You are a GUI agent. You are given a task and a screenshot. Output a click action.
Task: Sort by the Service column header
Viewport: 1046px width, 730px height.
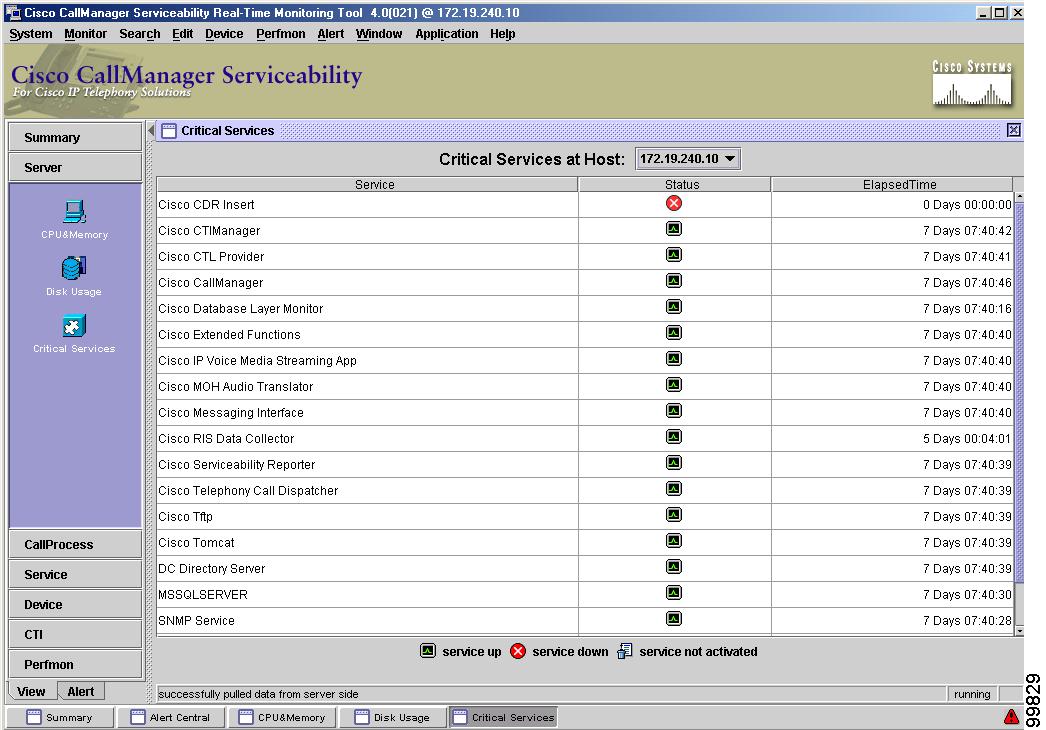[368, 184]
